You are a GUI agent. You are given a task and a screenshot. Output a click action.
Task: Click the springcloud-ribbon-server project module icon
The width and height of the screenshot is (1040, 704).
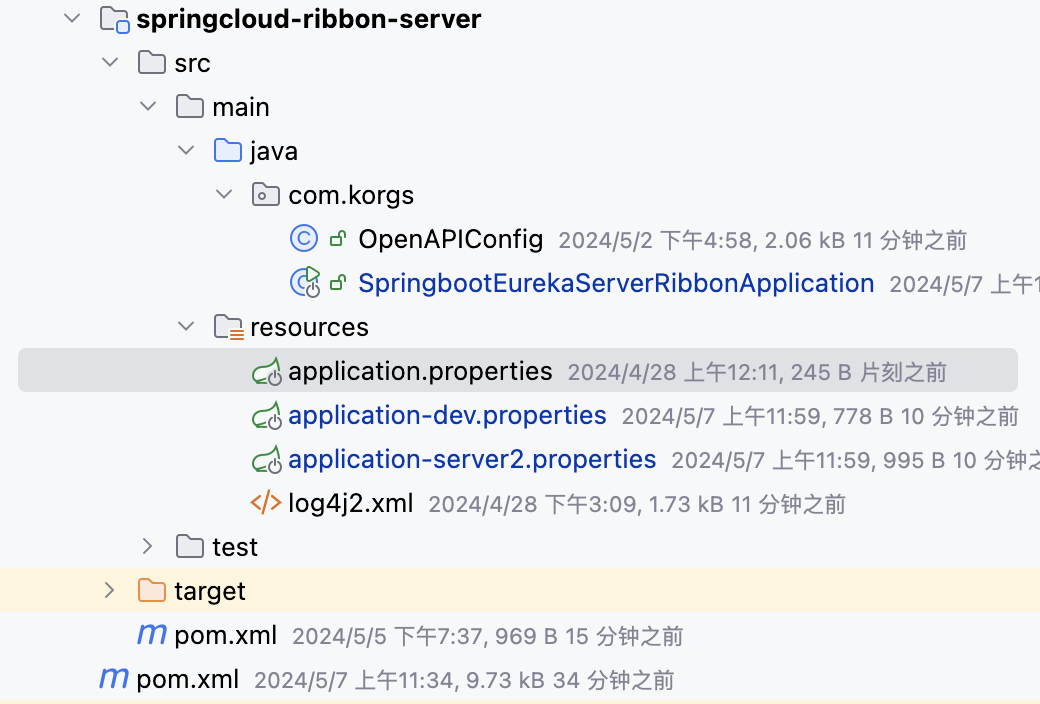pyautogui.click(x=113, y=18)
